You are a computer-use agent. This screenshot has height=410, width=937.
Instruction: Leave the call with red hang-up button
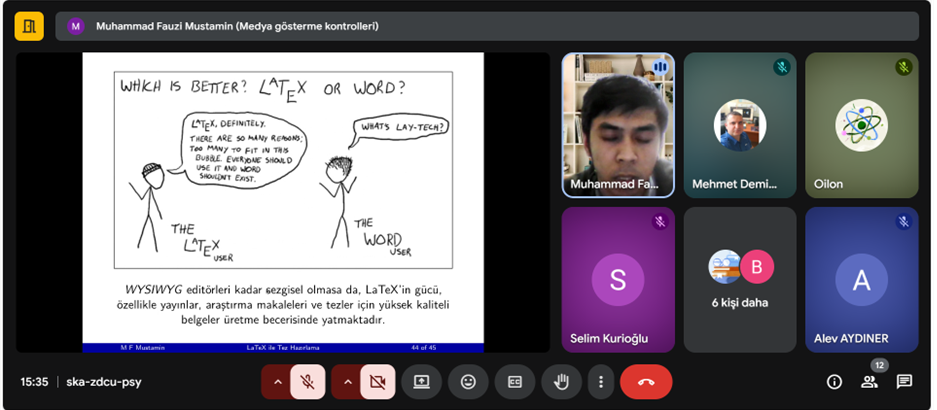click(646, 381)
